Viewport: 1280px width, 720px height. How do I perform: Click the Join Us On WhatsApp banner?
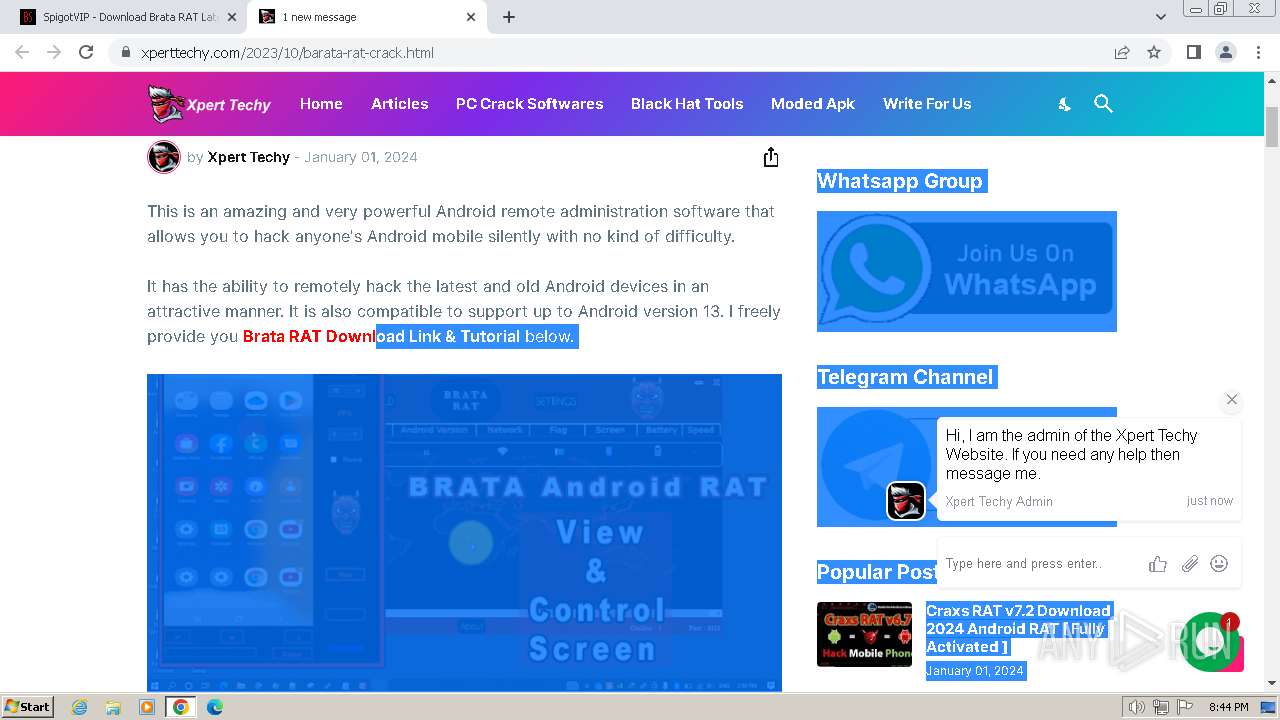pos(966,271)
